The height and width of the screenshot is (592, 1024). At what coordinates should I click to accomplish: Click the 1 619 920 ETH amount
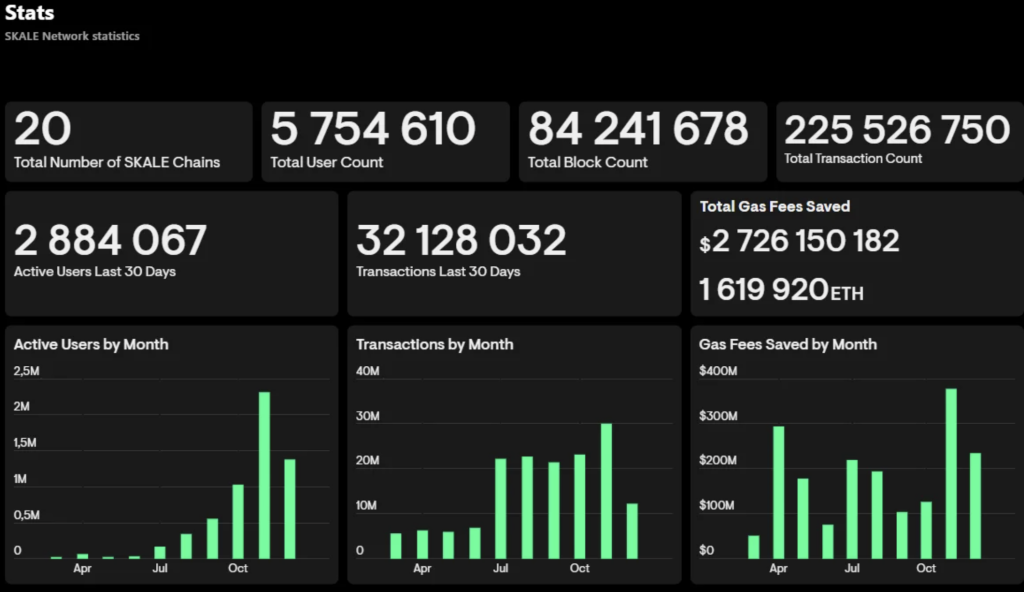pyautogui.click(x=781, y=289)
